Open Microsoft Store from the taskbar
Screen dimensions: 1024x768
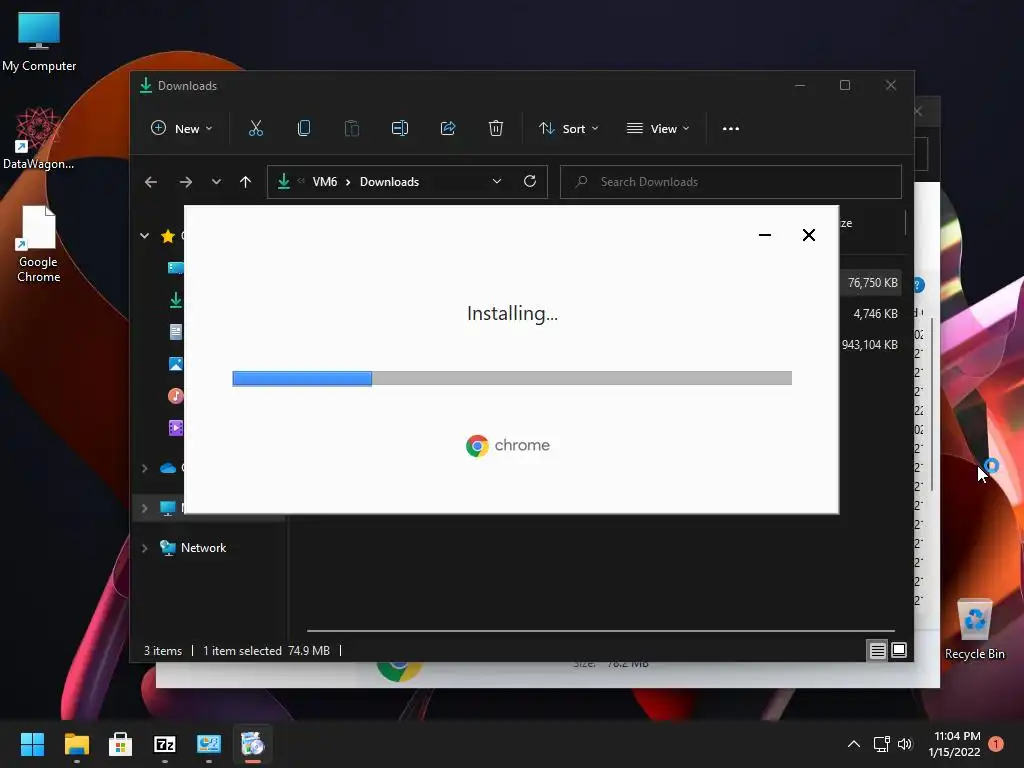pos(120,744)
